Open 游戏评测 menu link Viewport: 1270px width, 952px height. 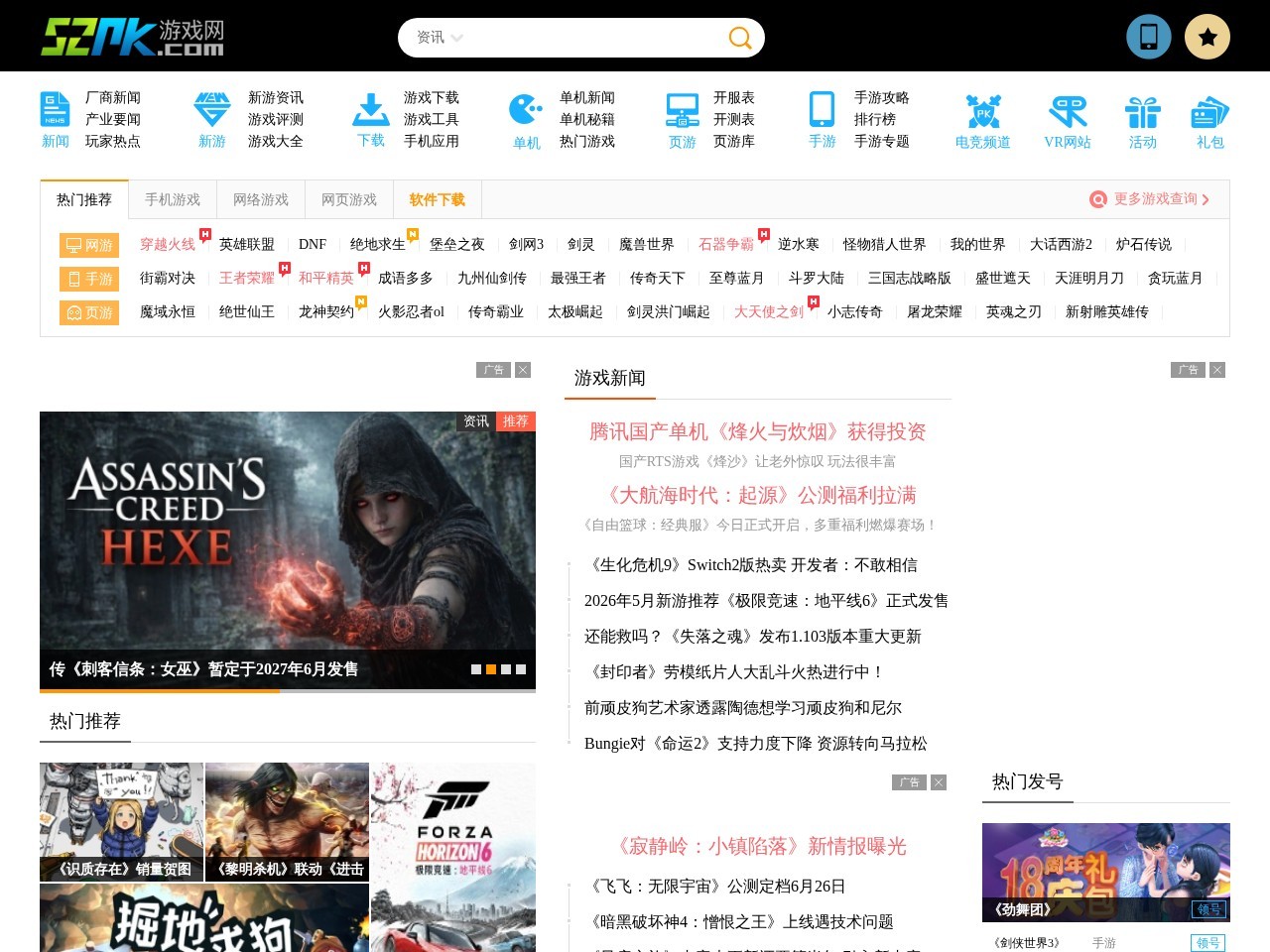pyautogui.click(x=276, y=120)
